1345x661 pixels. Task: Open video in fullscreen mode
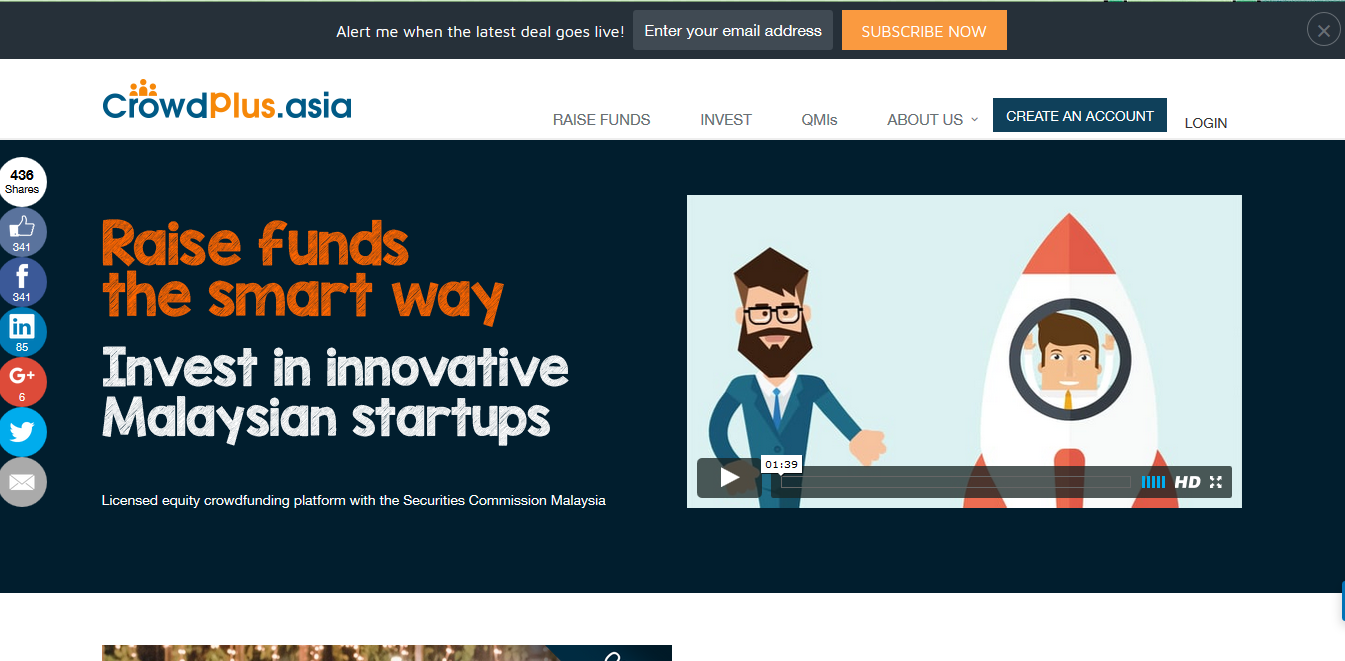coord(1216,482)
